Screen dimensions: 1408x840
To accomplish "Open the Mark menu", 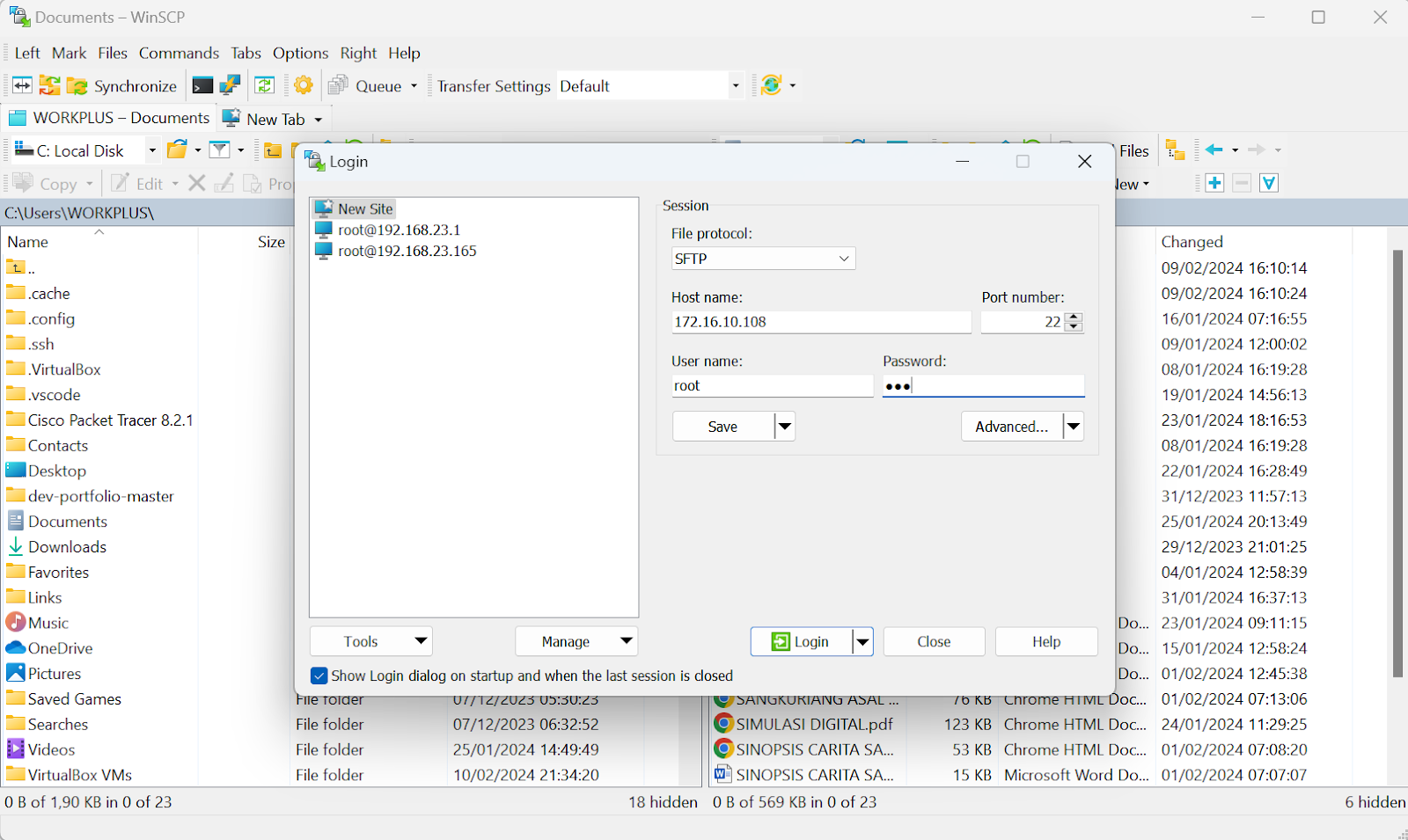I will point(69,53).
